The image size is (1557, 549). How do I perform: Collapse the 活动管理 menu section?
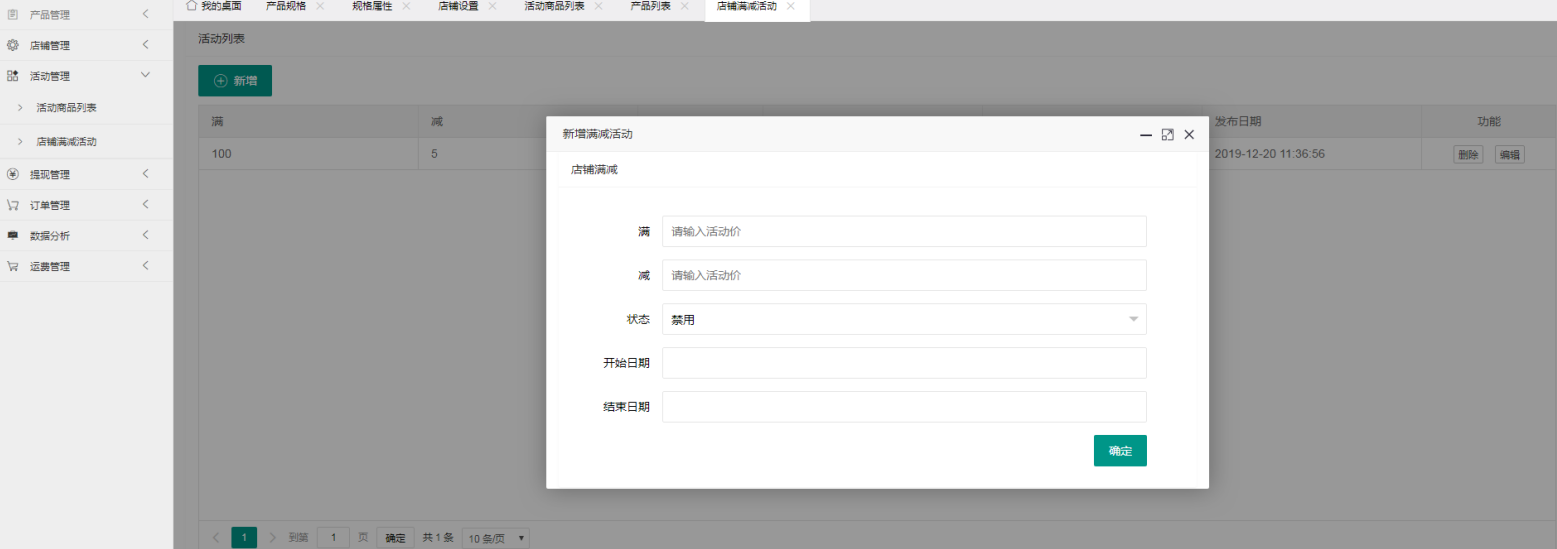click(145, 75)
